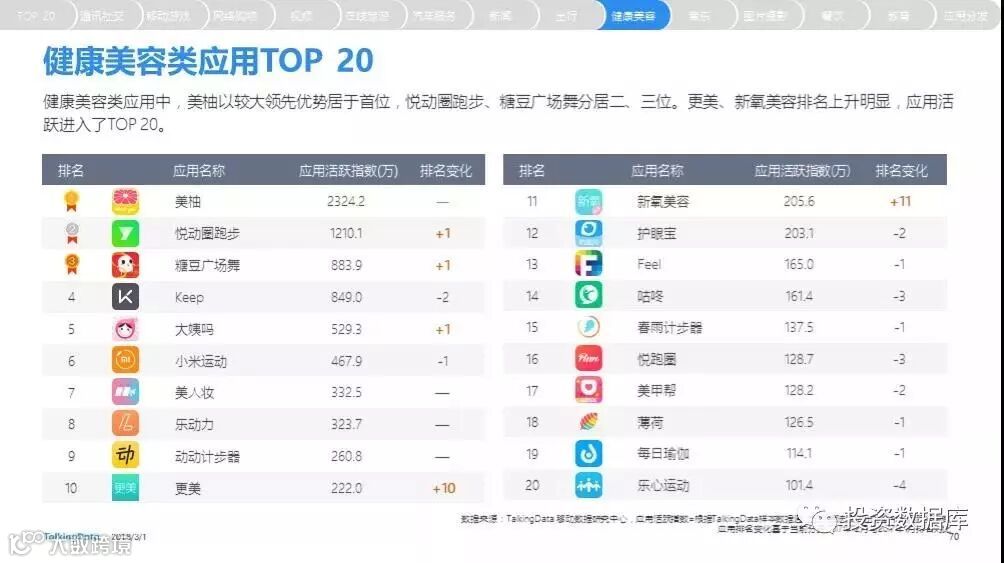Image resolution: width=1004 pixels, height=563 pixels.
Task: Click the 春雨计步器 app icon
Action: (x=588, y=327)
